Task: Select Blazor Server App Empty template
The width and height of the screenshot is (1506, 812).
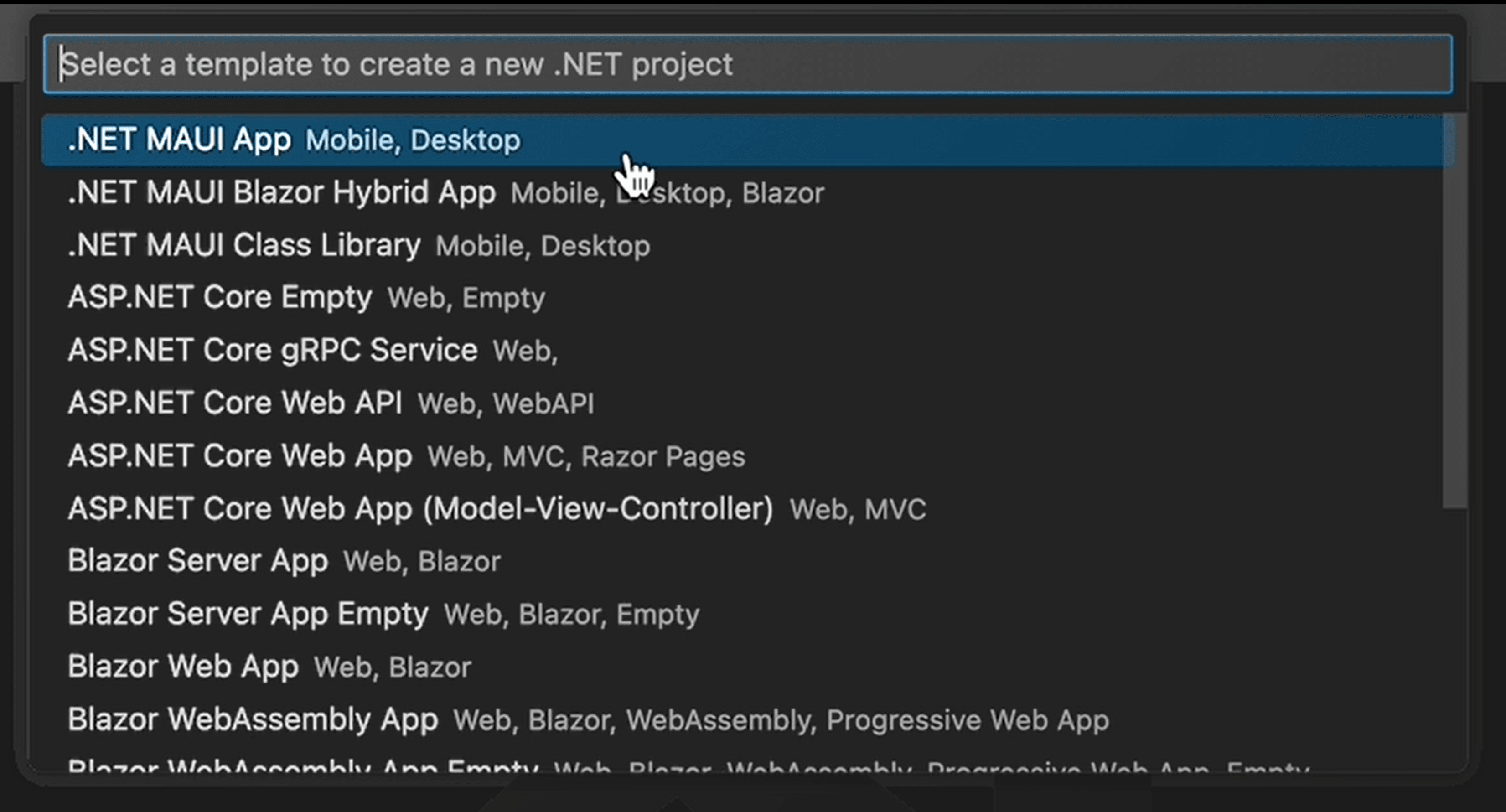Action: (x=748, y=614)
